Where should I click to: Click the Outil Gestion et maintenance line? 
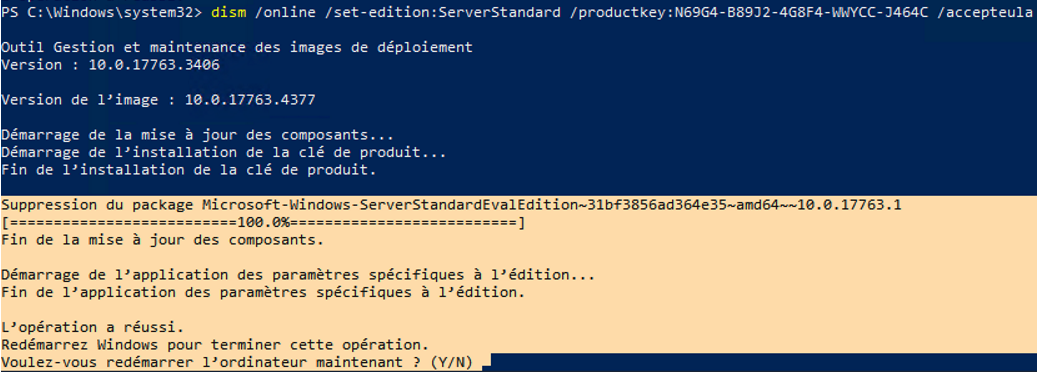point(237,47)
